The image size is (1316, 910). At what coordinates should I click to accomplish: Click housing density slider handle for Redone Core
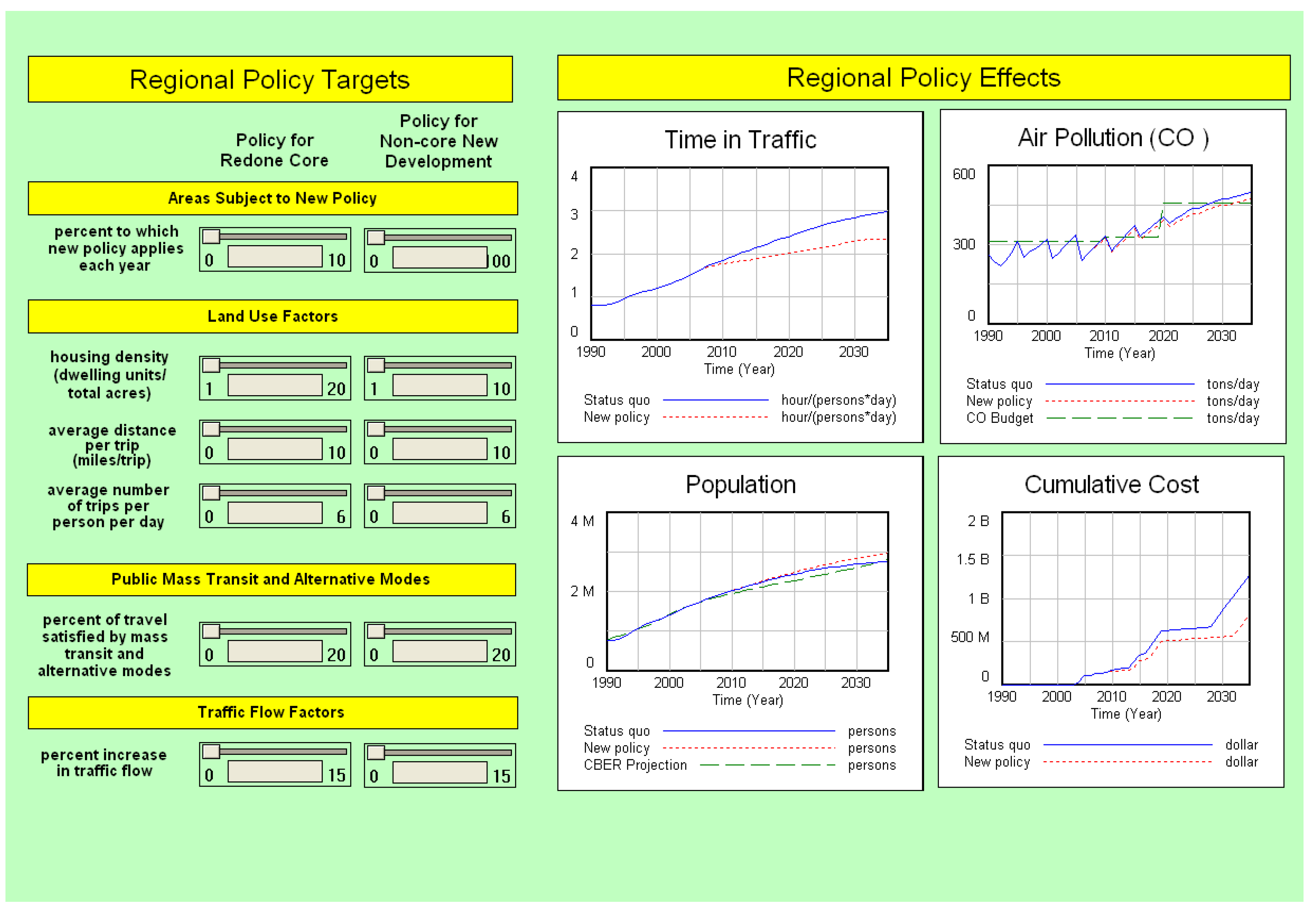[211, 365]
